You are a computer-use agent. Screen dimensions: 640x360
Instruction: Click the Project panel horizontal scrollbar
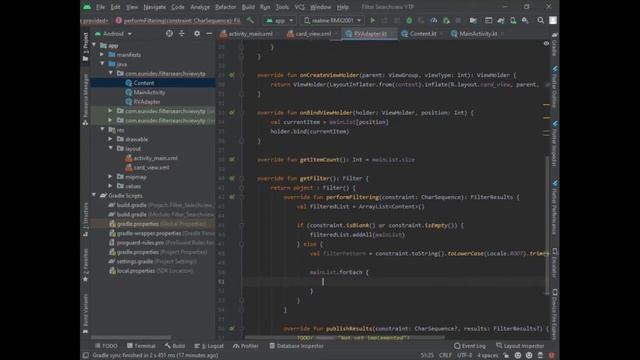[131, 338]
